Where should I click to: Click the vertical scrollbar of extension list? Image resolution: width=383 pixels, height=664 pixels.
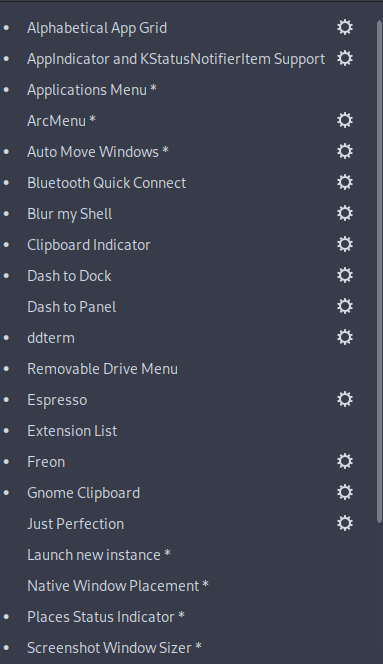379,272
